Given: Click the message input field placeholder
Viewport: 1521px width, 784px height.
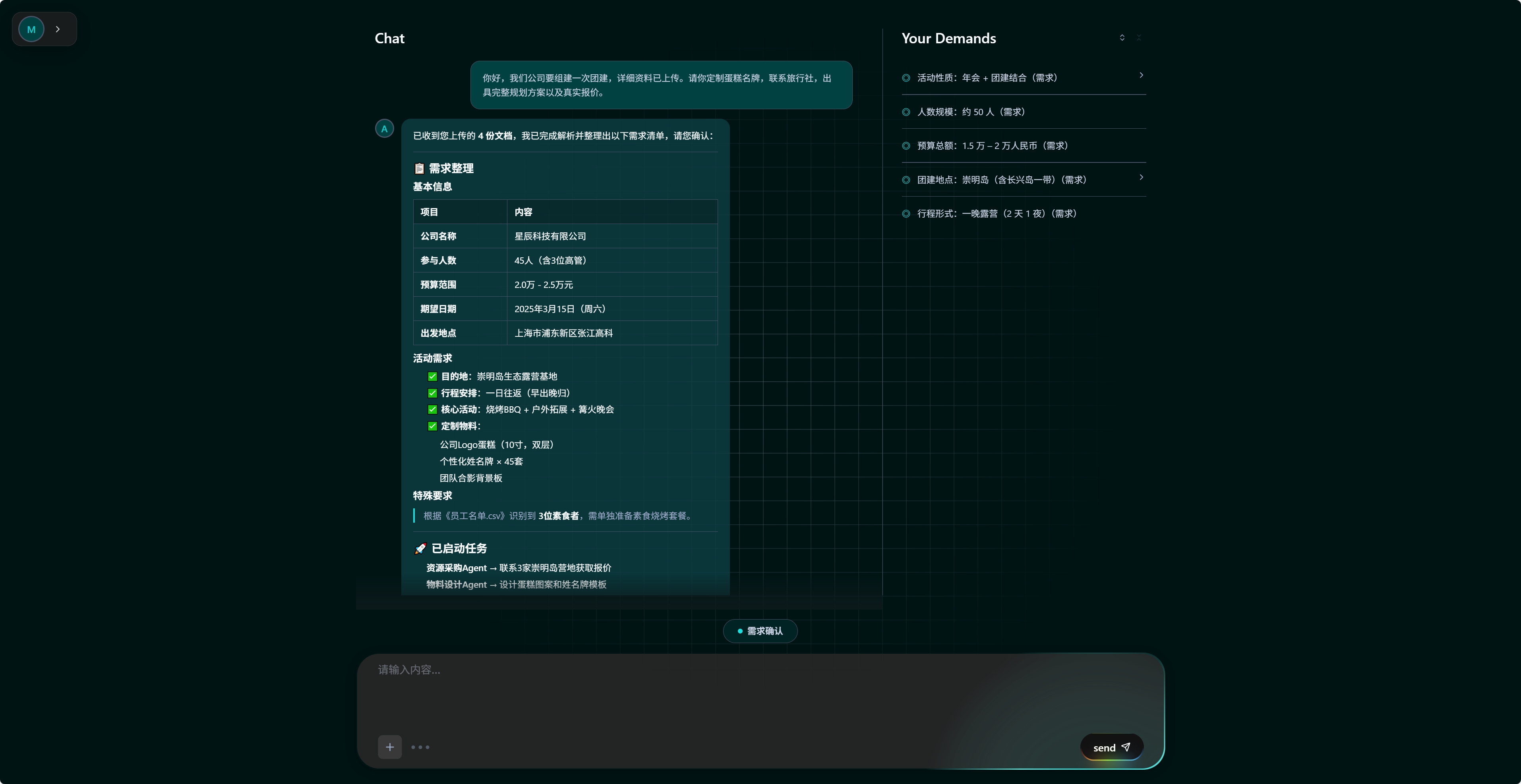Looking at the screenshot, I should [409, 670].
